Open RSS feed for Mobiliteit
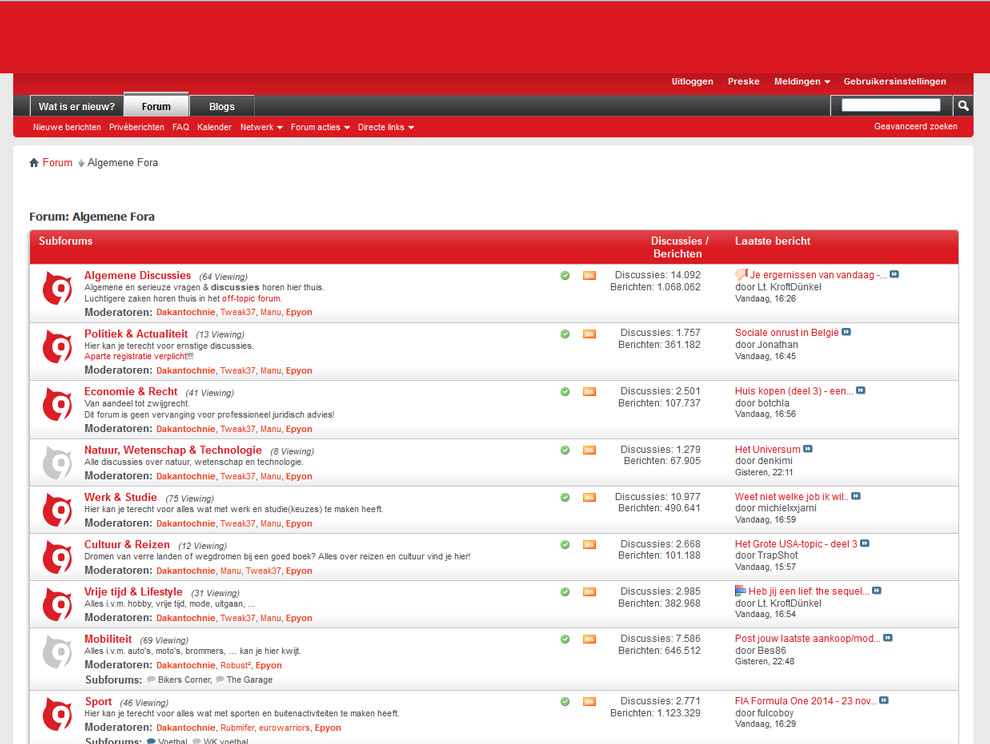Viewport: 990px width, 744px height. 589,639
